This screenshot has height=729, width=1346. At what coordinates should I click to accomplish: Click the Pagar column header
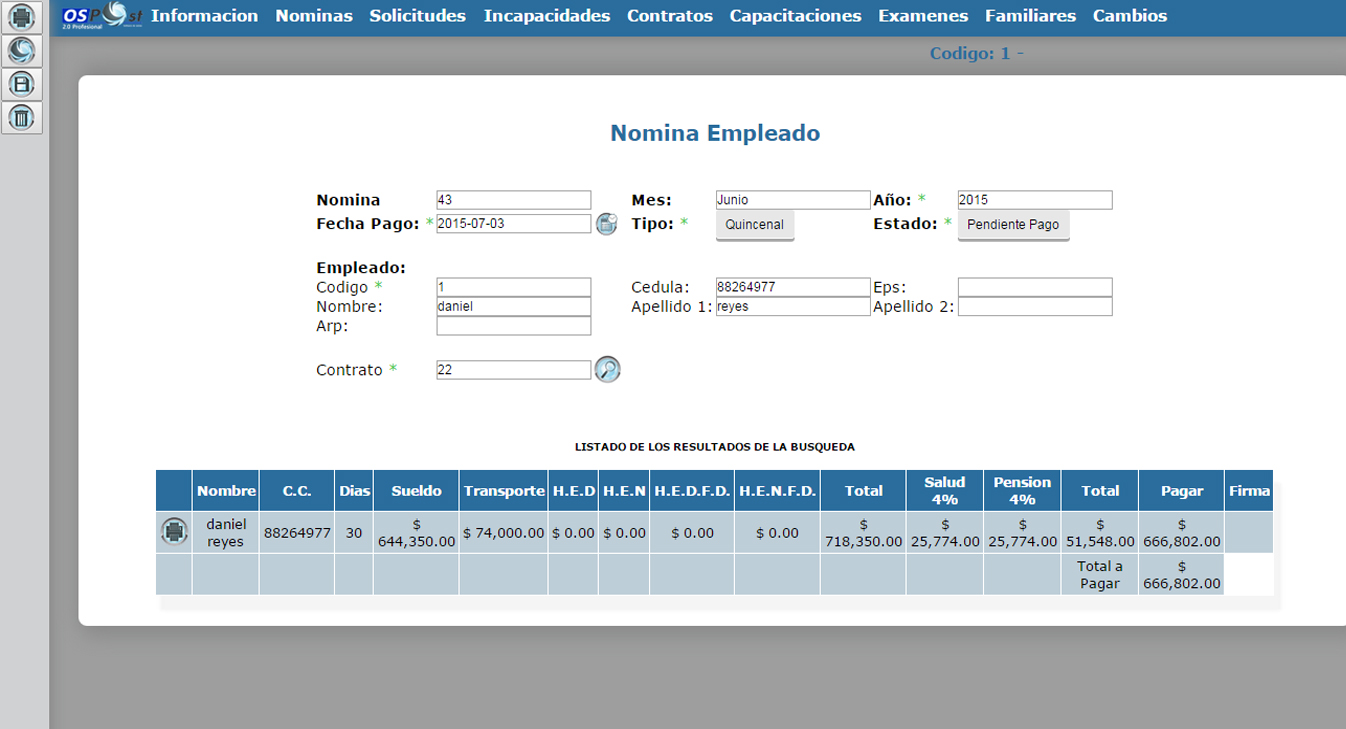coord(1181,491)
